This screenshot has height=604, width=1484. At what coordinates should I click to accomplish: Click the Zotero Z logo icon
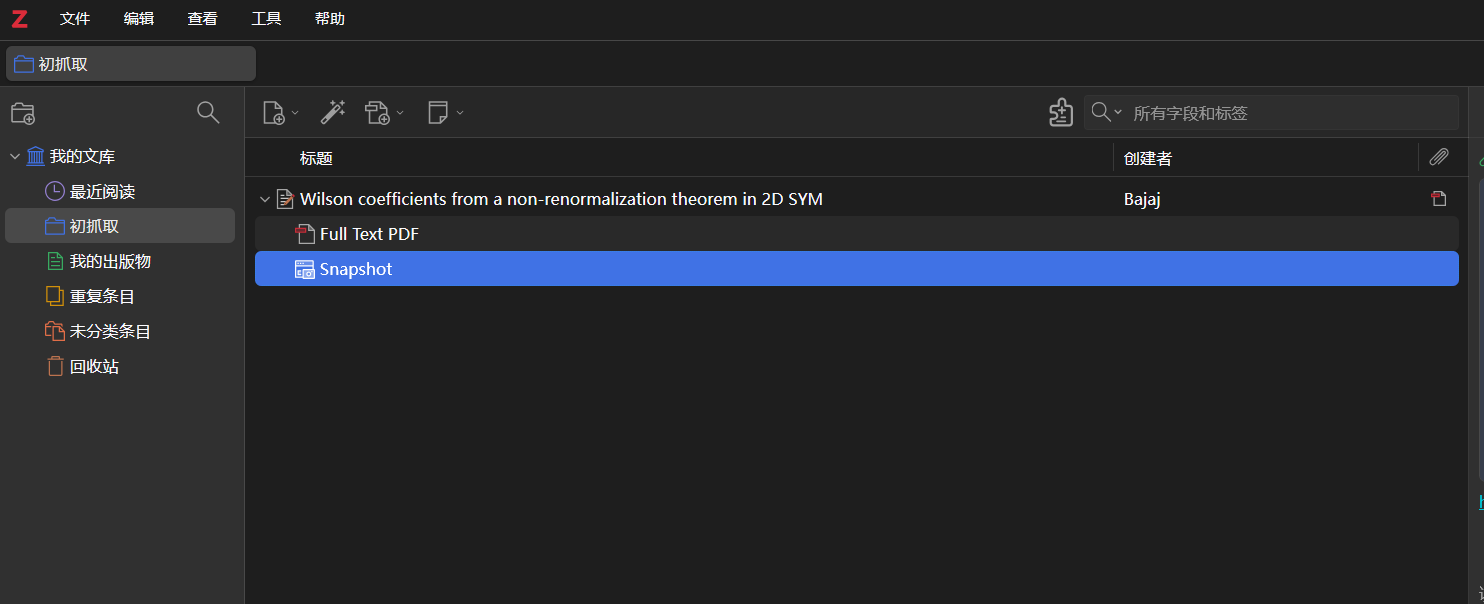pyautogui.click(x=19, y=19)
